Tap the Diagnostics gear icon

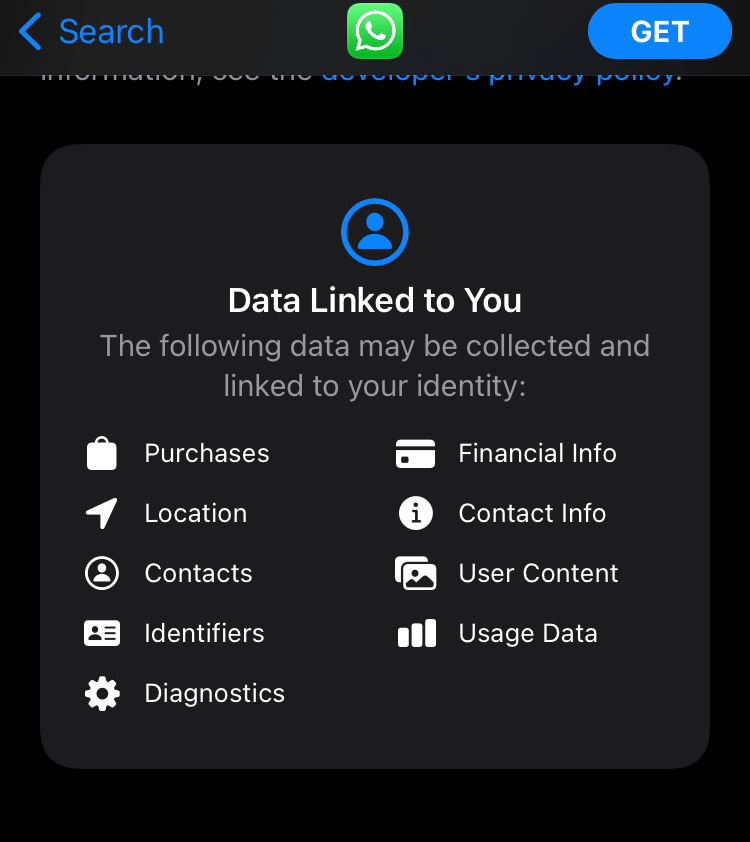102,693
